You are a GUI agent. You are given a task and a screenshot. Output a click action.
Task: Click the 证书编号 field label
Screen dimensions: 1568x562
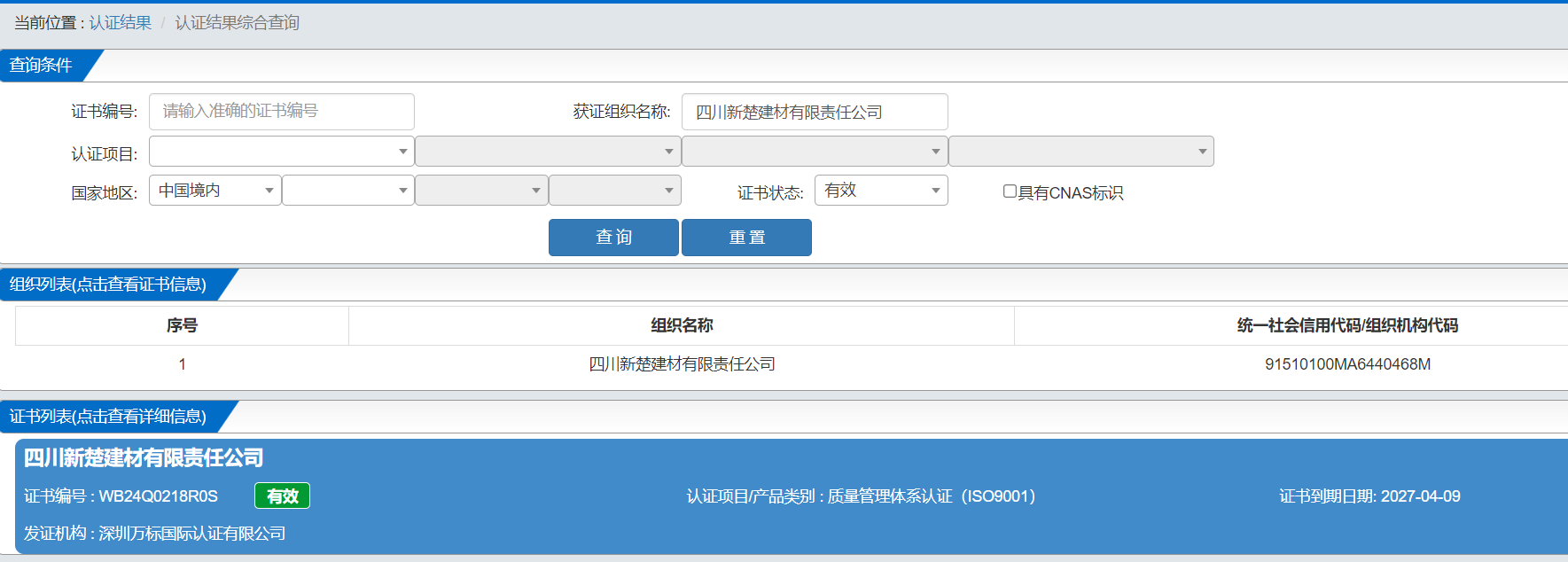(x=104, y=112)
